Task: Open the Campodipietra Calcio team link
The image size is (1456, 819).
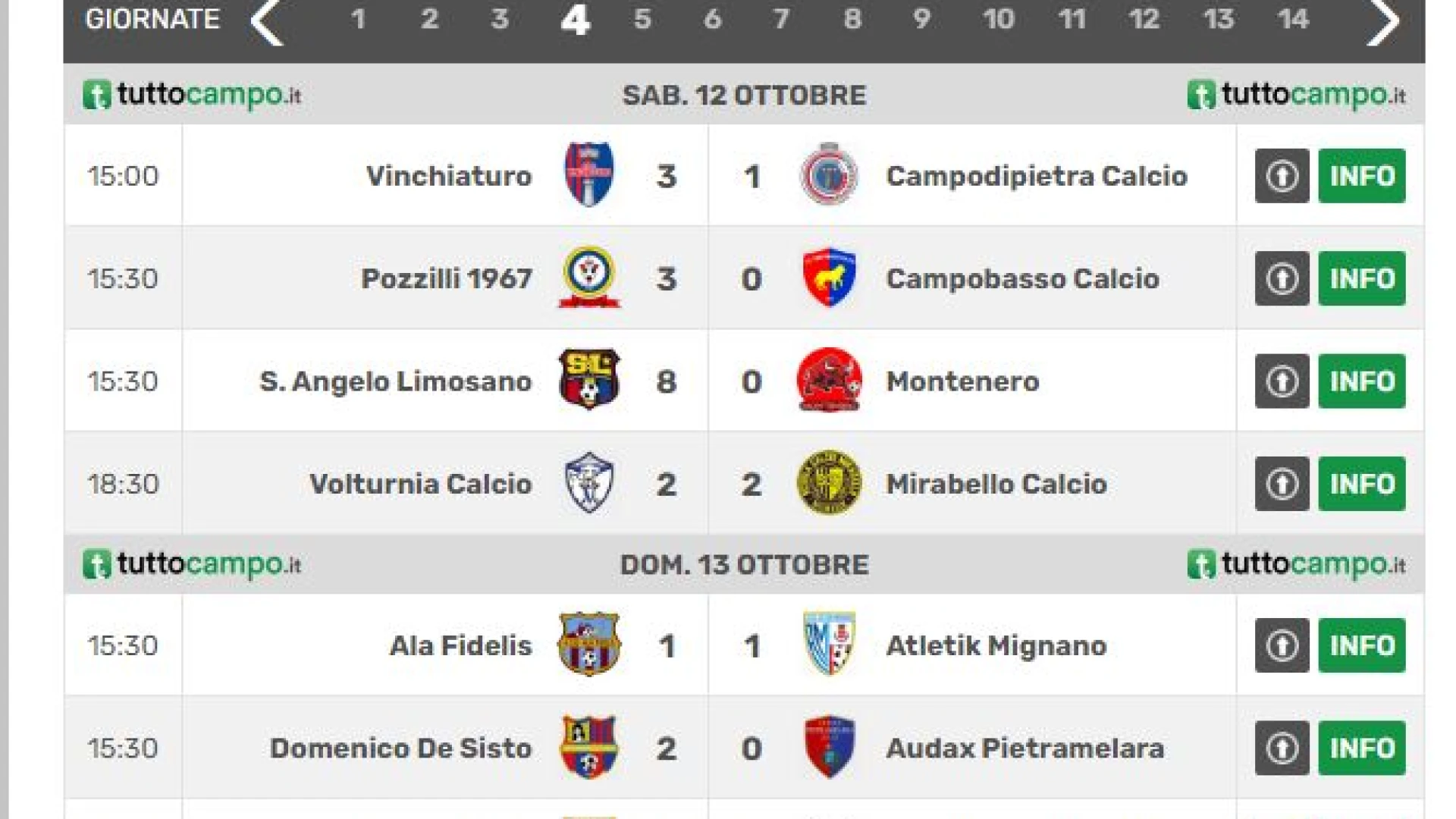Action: click(x=1037, y=176)
